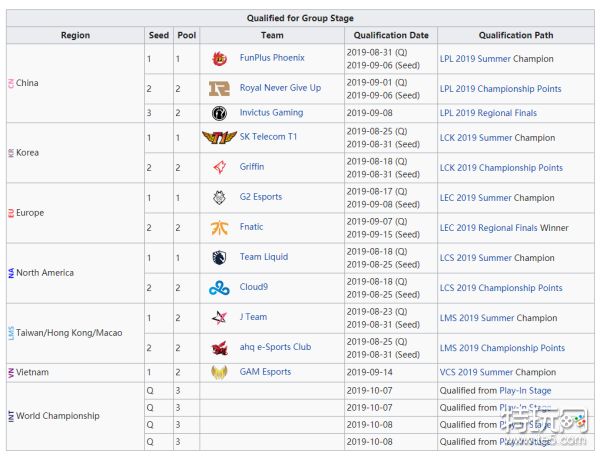
Task: Click the Royal Never Give Up logo
Action: point(219,88)
